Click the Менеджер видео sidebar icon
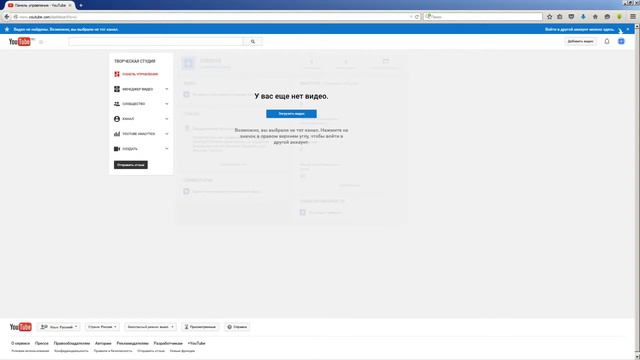This screenshot has width=640, height=360. [x=117, y=89]
